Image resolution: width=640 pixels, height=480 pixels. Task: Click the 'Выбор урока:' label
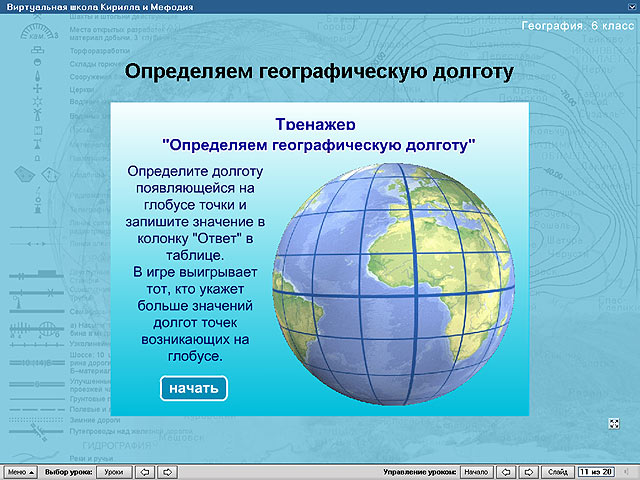[69, 471]
